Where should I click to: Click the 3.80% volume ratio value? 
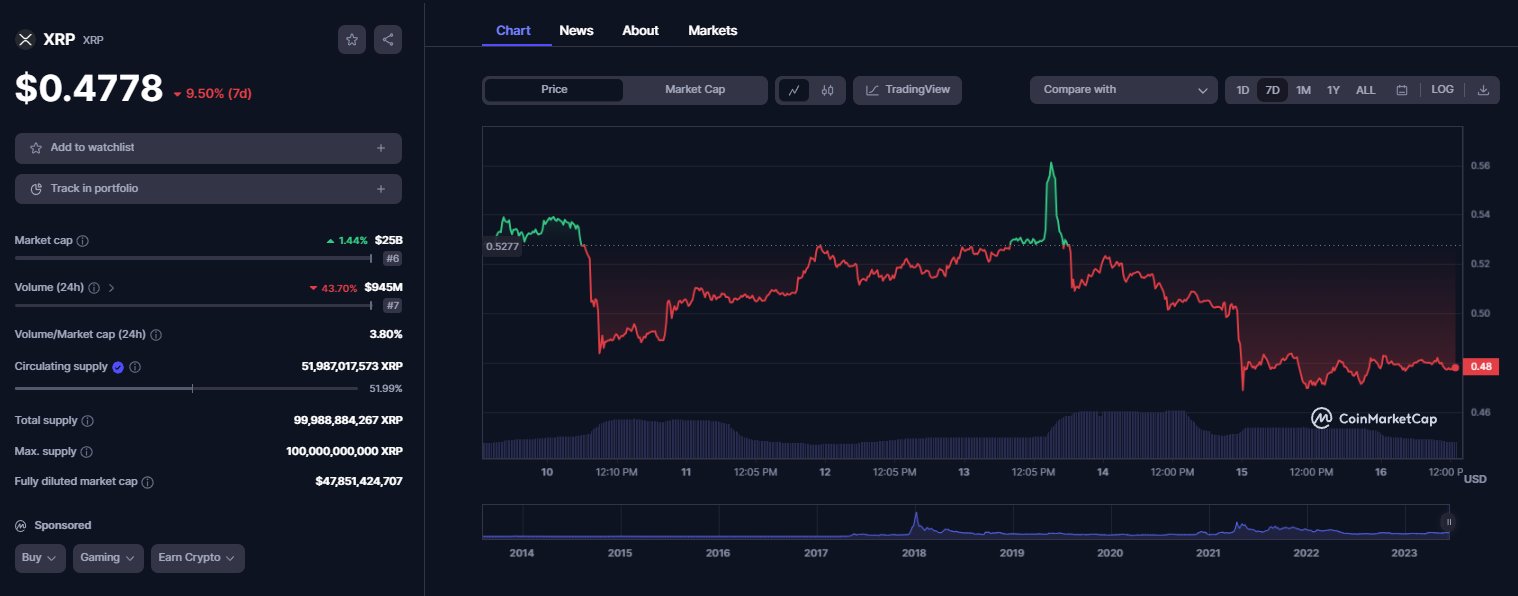(x=386, y=335)
